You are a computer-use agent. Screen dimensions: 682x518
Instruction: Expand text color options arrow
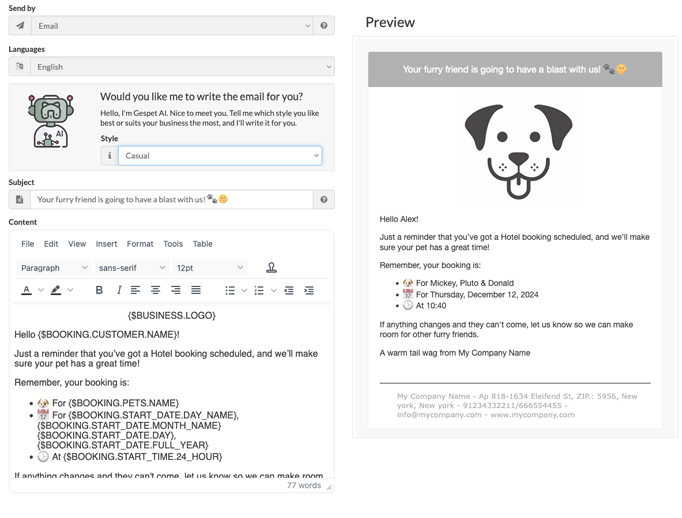(x=41, y=290)
